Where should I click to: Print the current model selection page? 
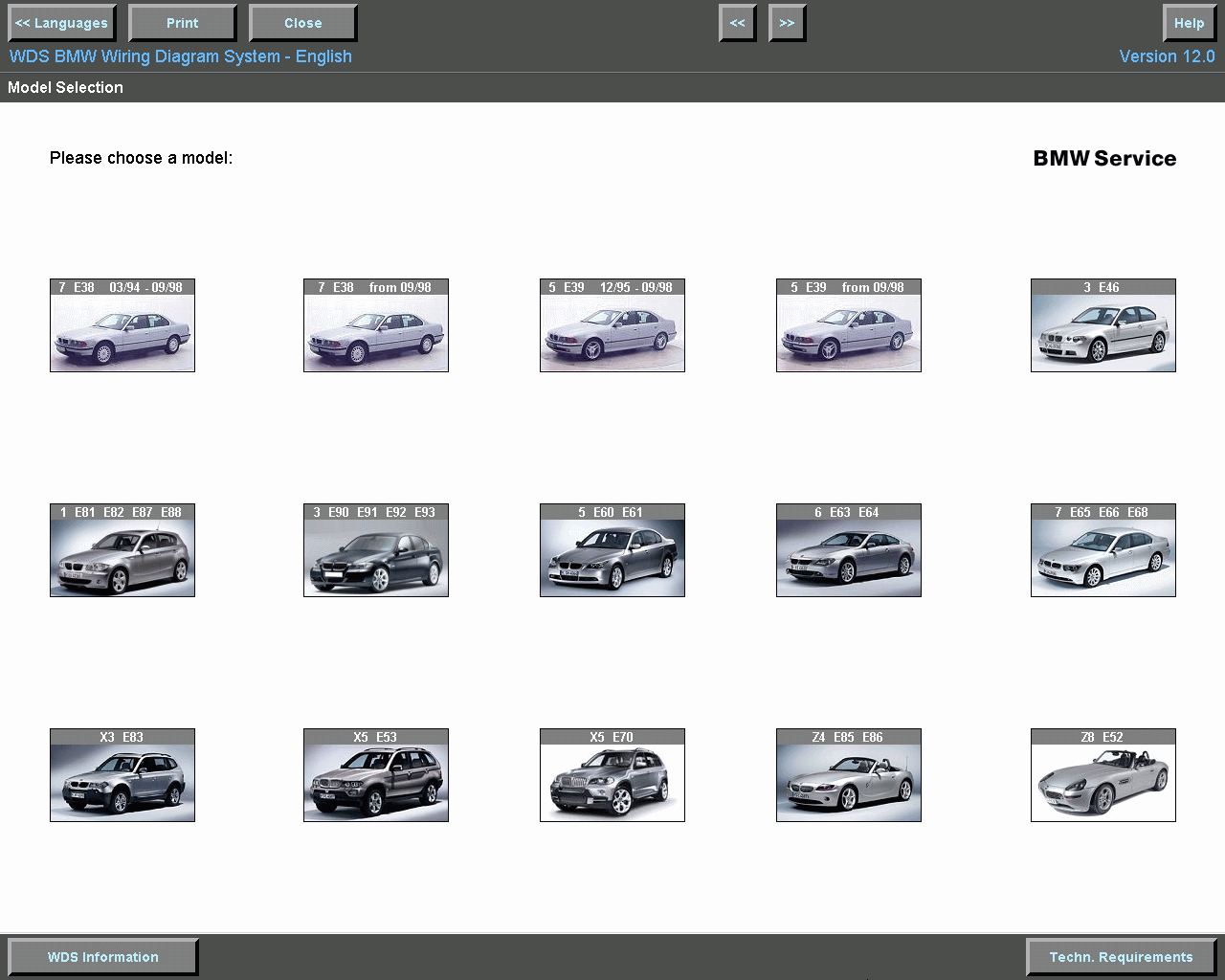[182, 22]
